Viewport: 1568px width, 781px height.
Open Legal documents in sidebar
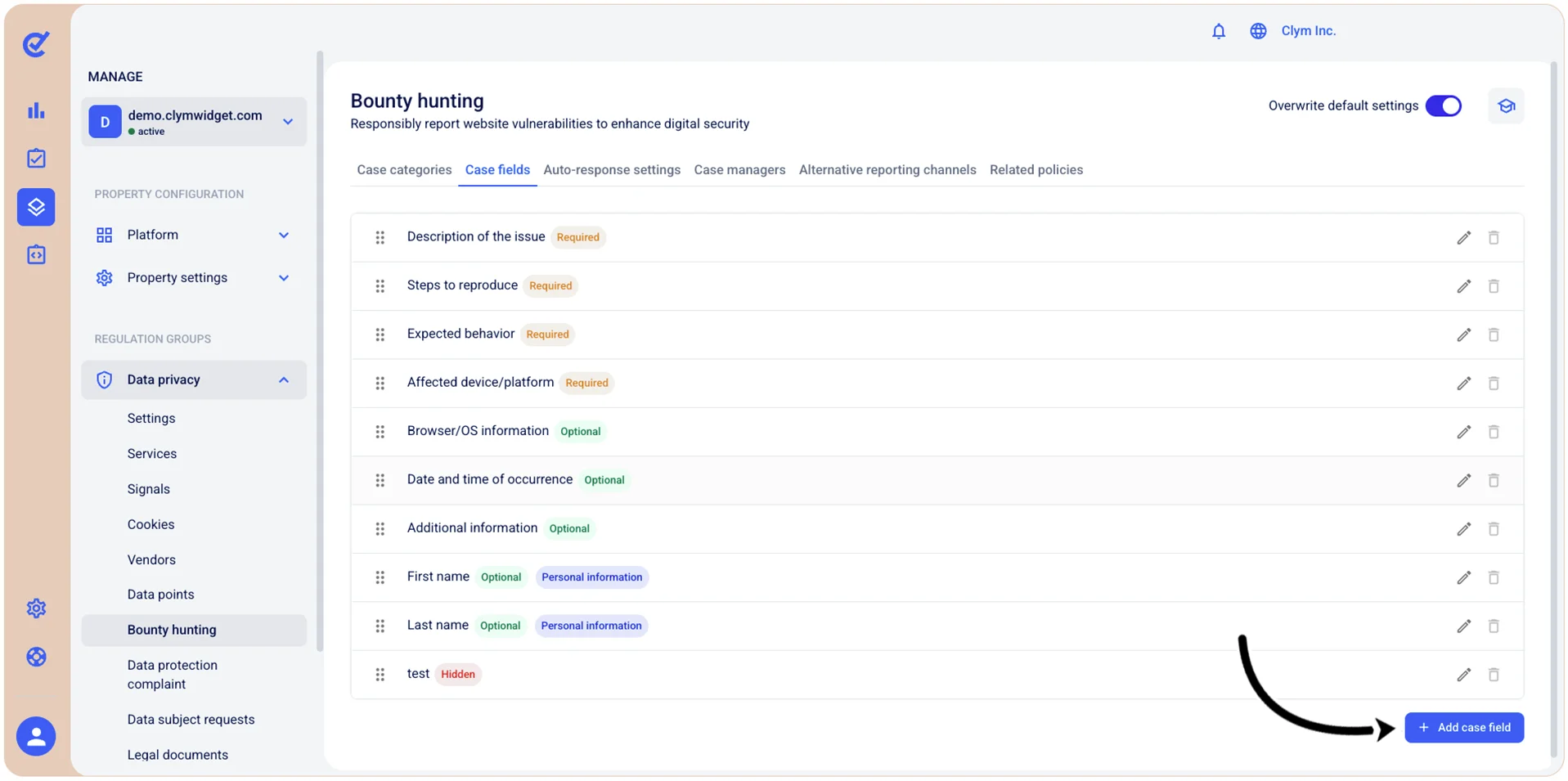tap(177, 755)
